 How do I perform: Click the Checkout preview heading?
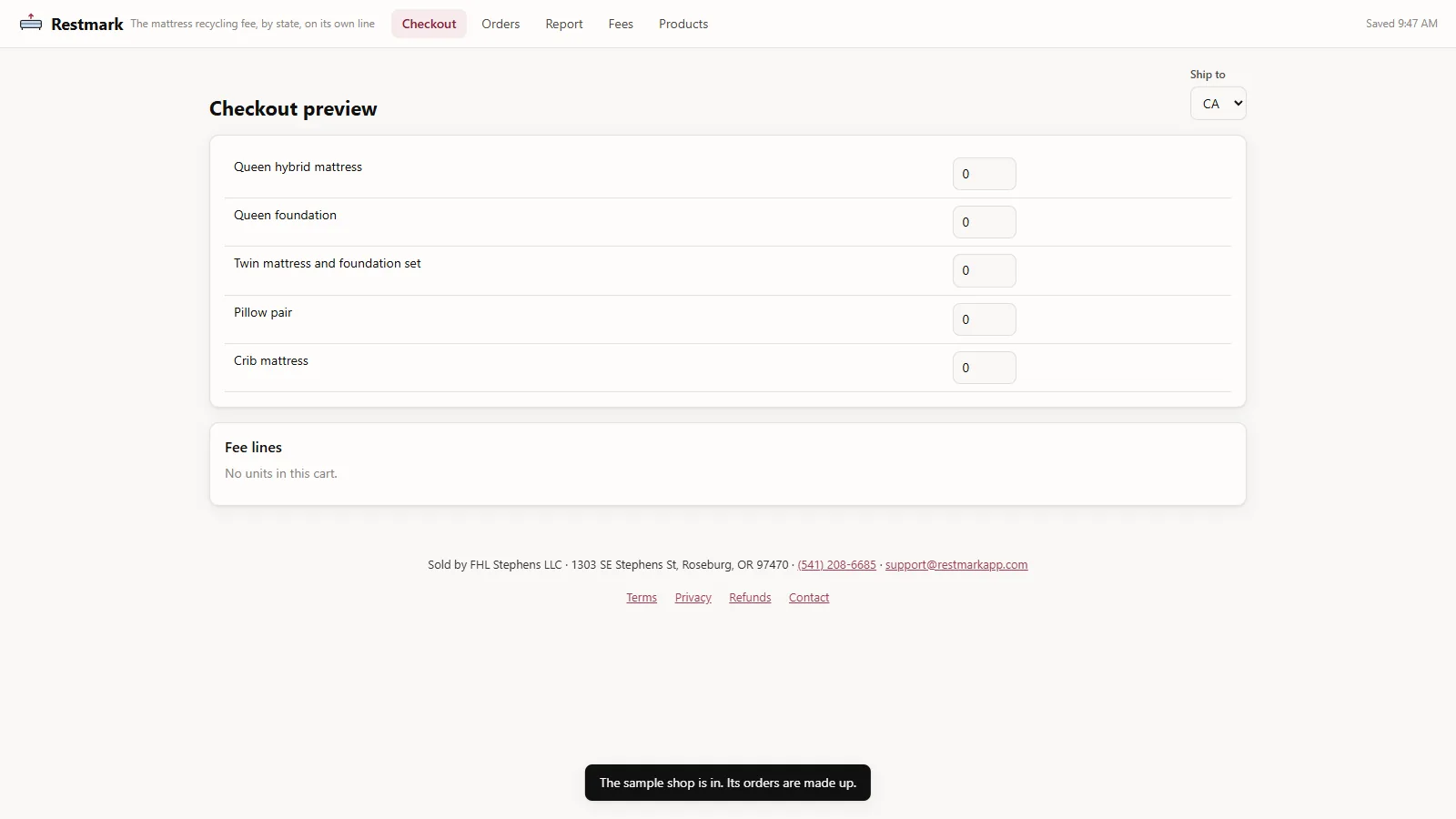[x=293, y=108]
